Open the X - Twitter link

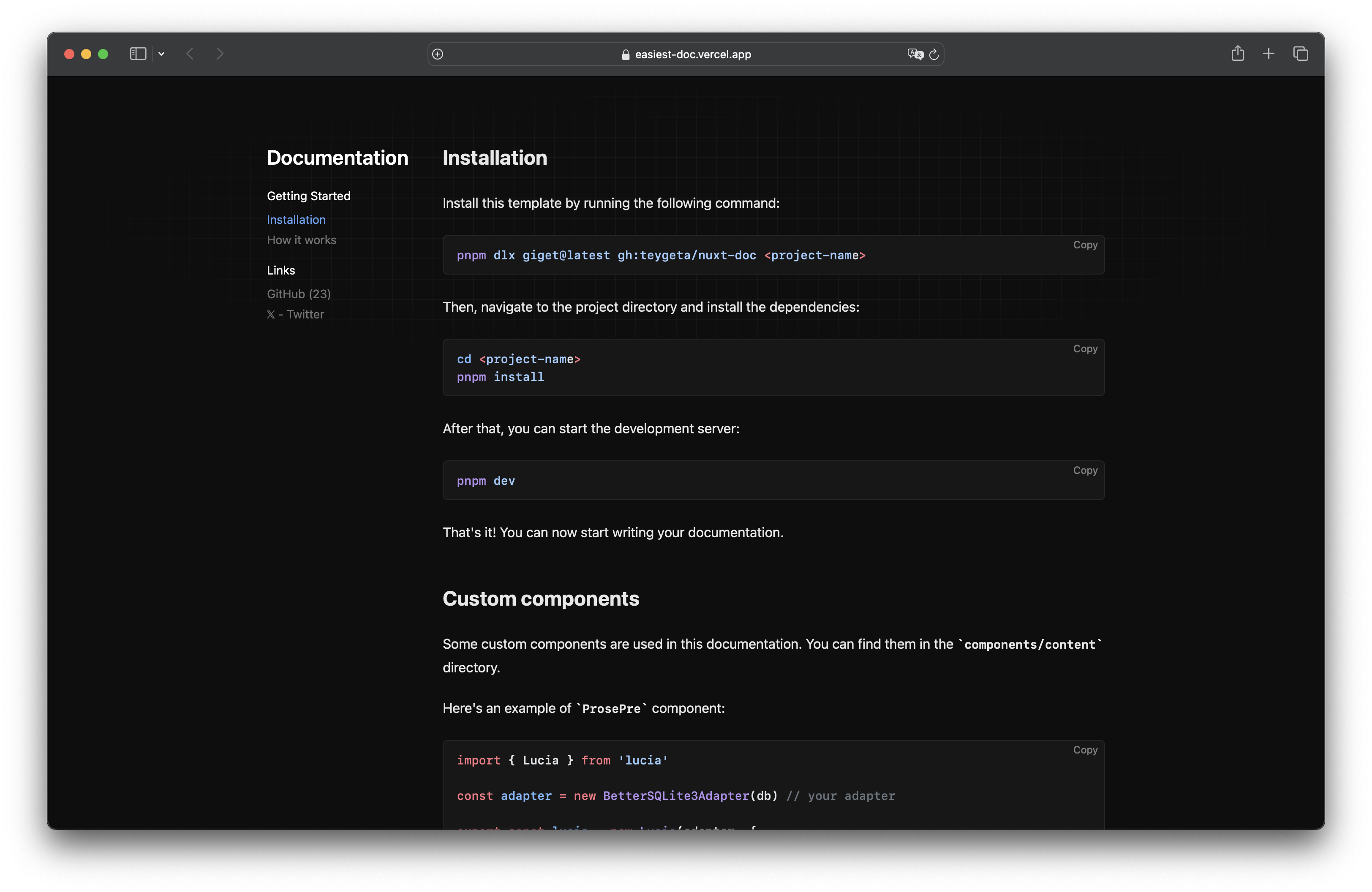point(295,314)
